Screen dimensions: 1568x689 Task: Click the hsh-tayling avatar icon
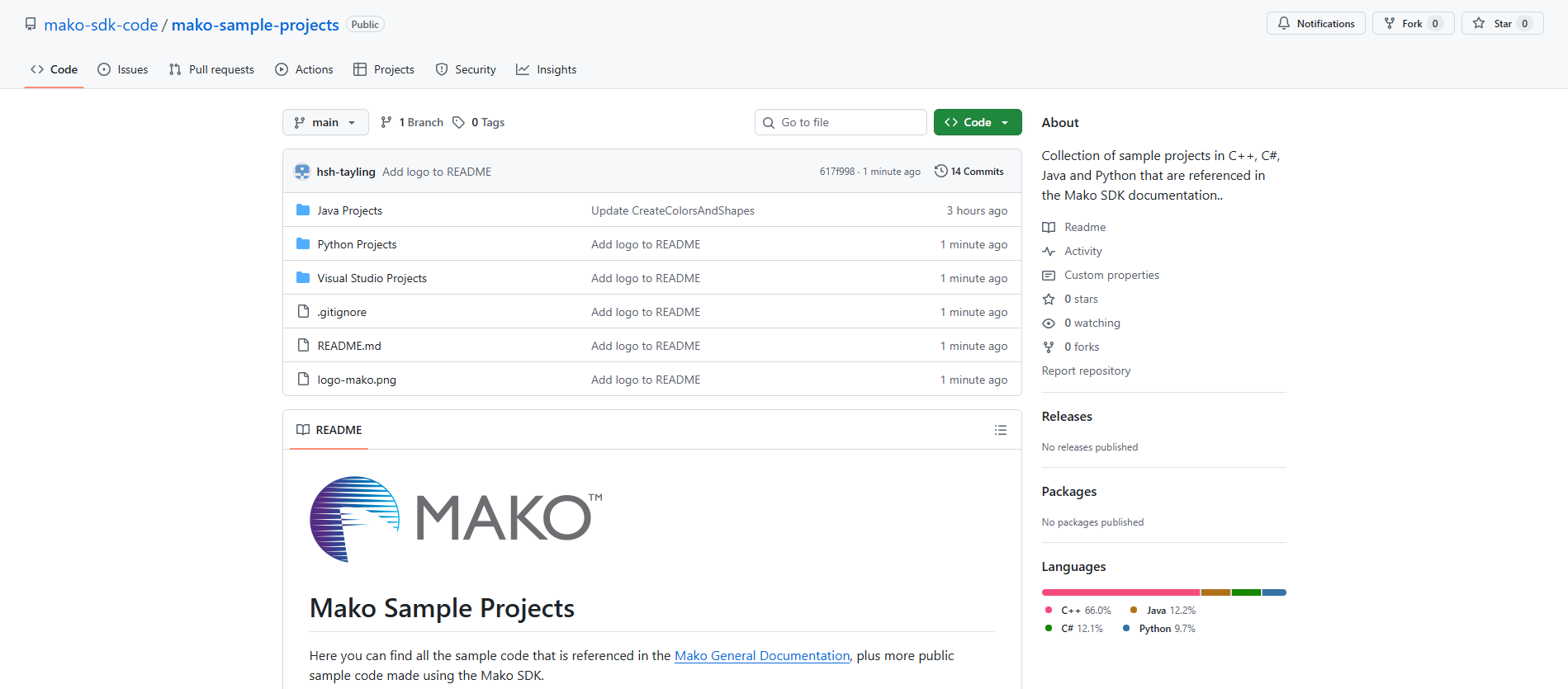pyautogui.click(x=302, y=172)
